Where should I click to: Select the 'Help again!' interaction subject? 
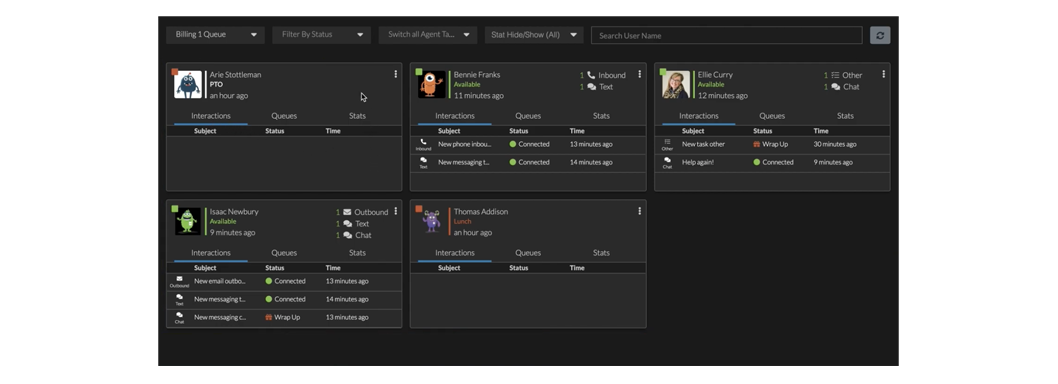click(x=698, y=163)
